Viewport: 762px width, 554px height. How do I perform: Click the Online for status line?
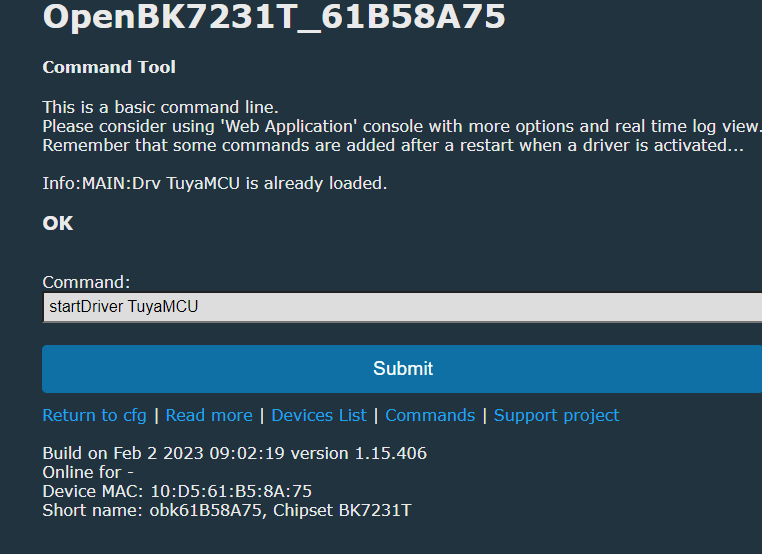coord(88,472)
